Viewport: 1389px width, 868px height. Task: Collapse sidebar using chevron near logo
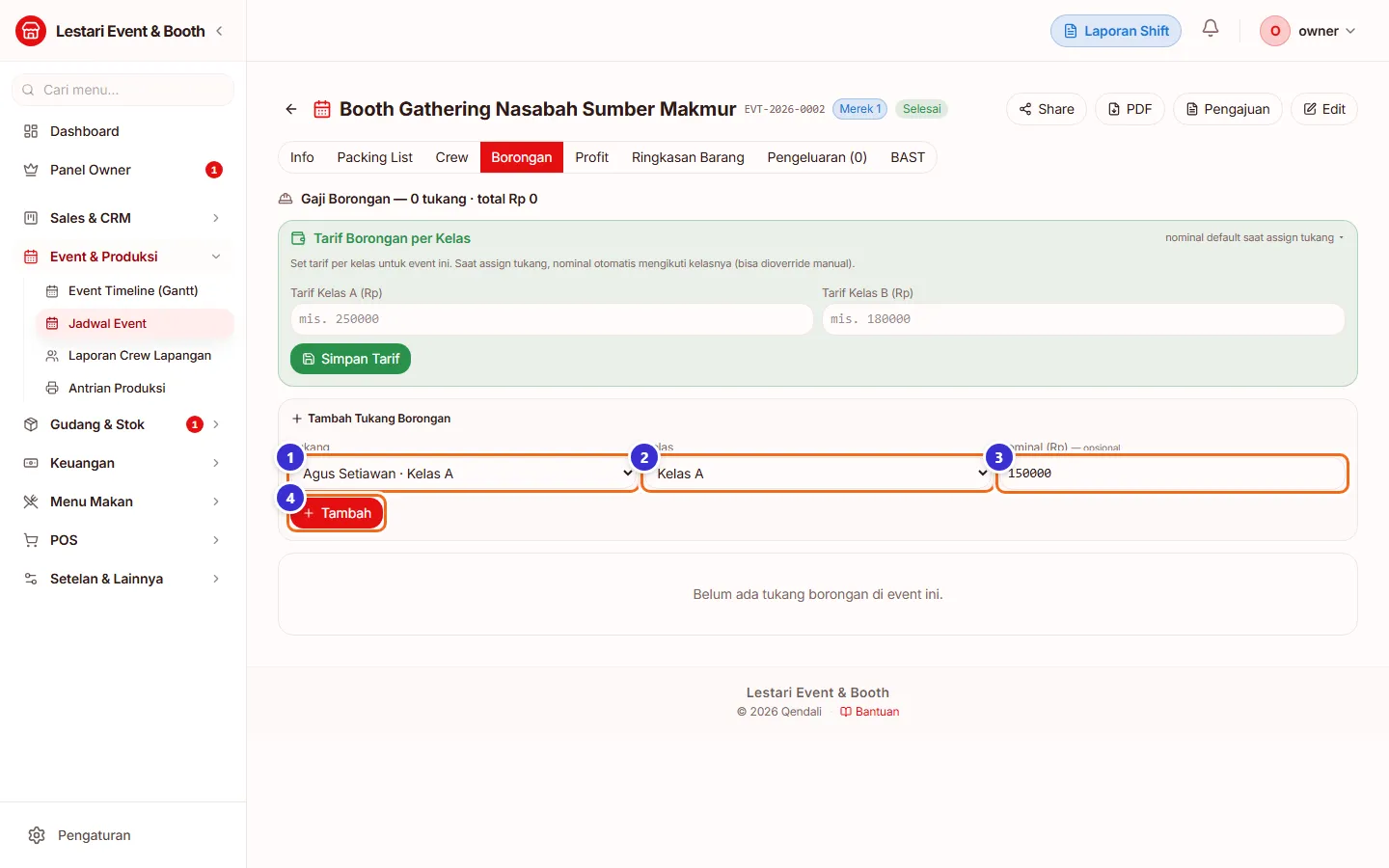220,31
